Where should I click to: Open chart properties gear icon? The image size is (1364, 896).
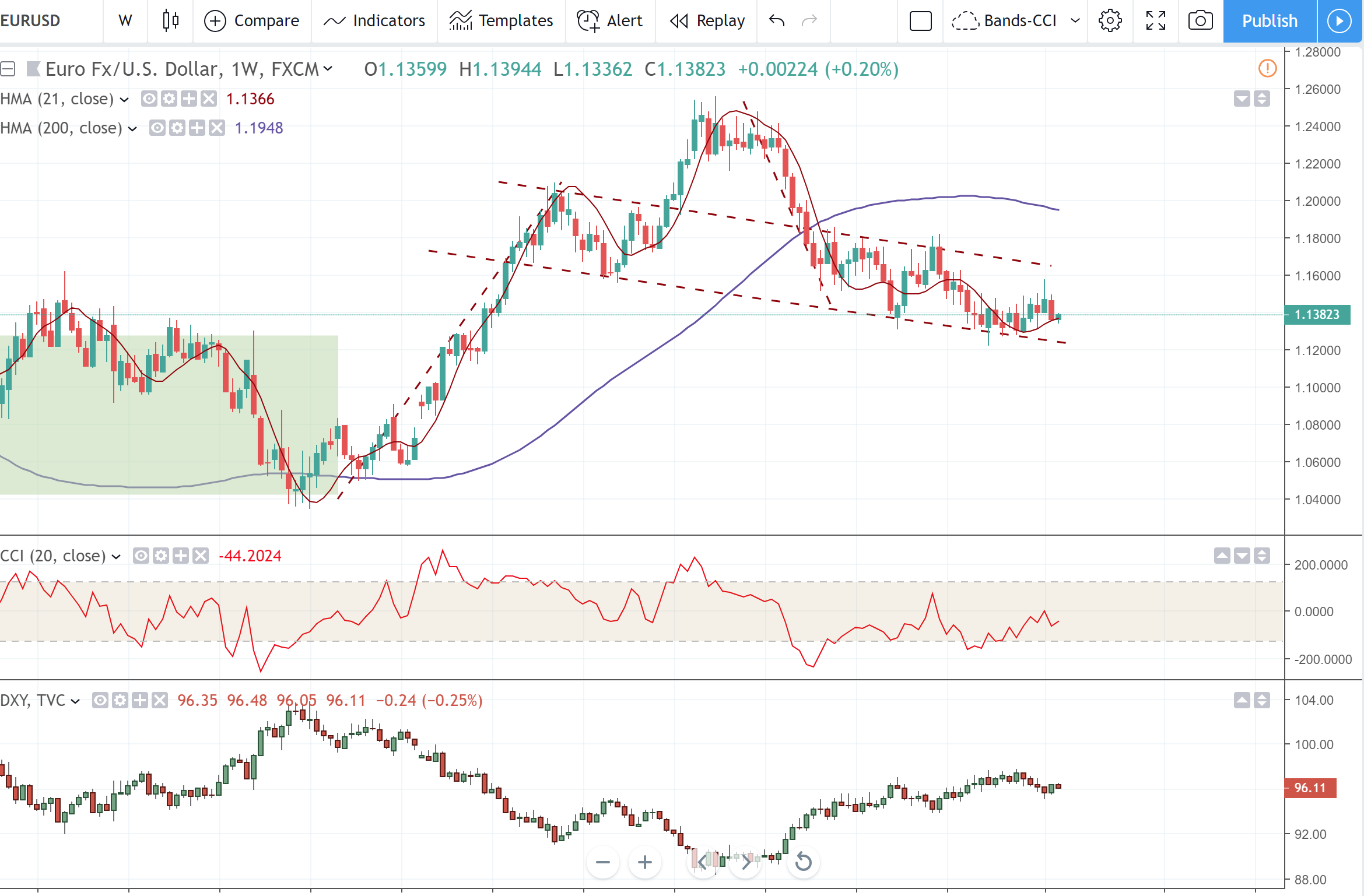pyautogui.click(x=1110, y=21)
